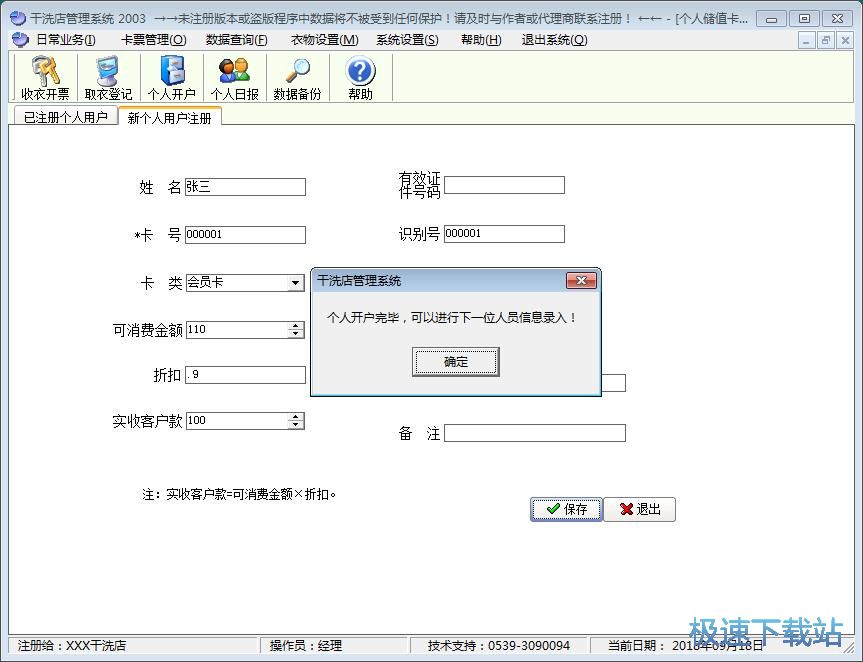Close the 干洗店管理系统 message dialog
Image resolution: width=863 pixels, height=662 pixels.
click(581, 281)
